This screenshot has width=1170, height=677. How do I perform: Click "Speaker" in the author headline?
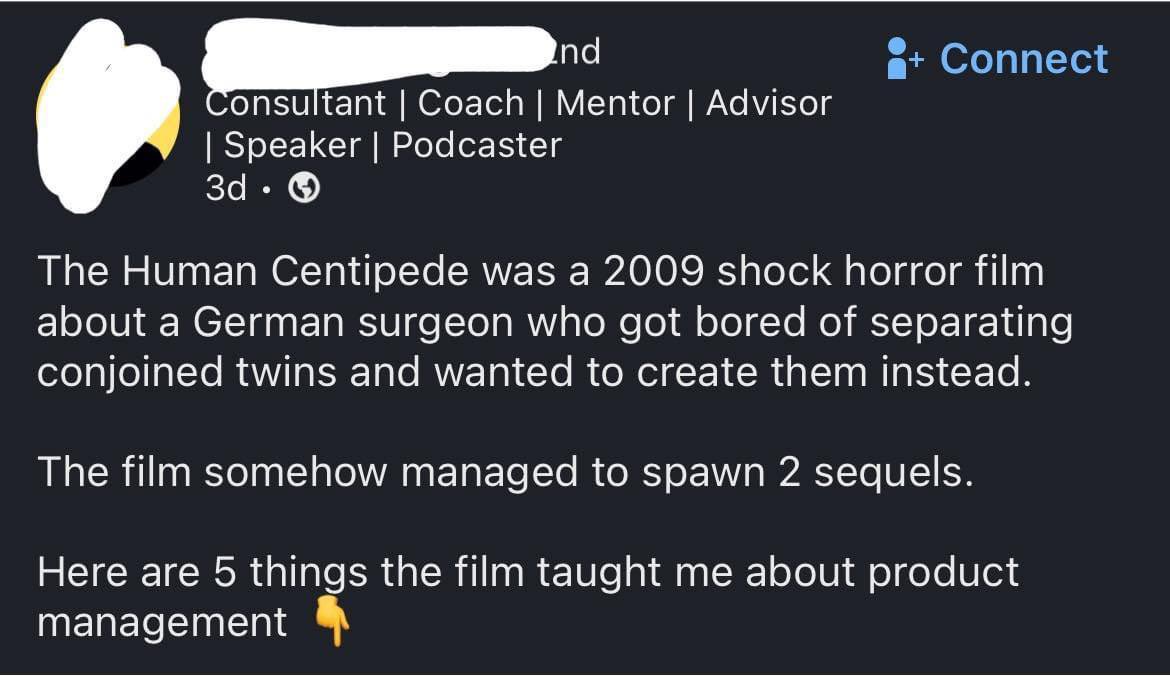point(292,145)
